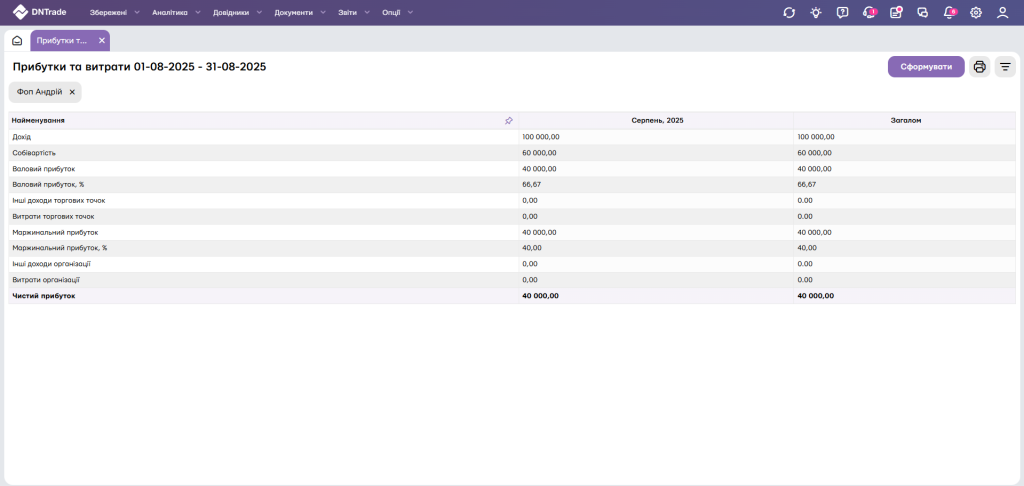Open the chat messages icon
This screenshot has height=486, width=1024.
point(922,13)
